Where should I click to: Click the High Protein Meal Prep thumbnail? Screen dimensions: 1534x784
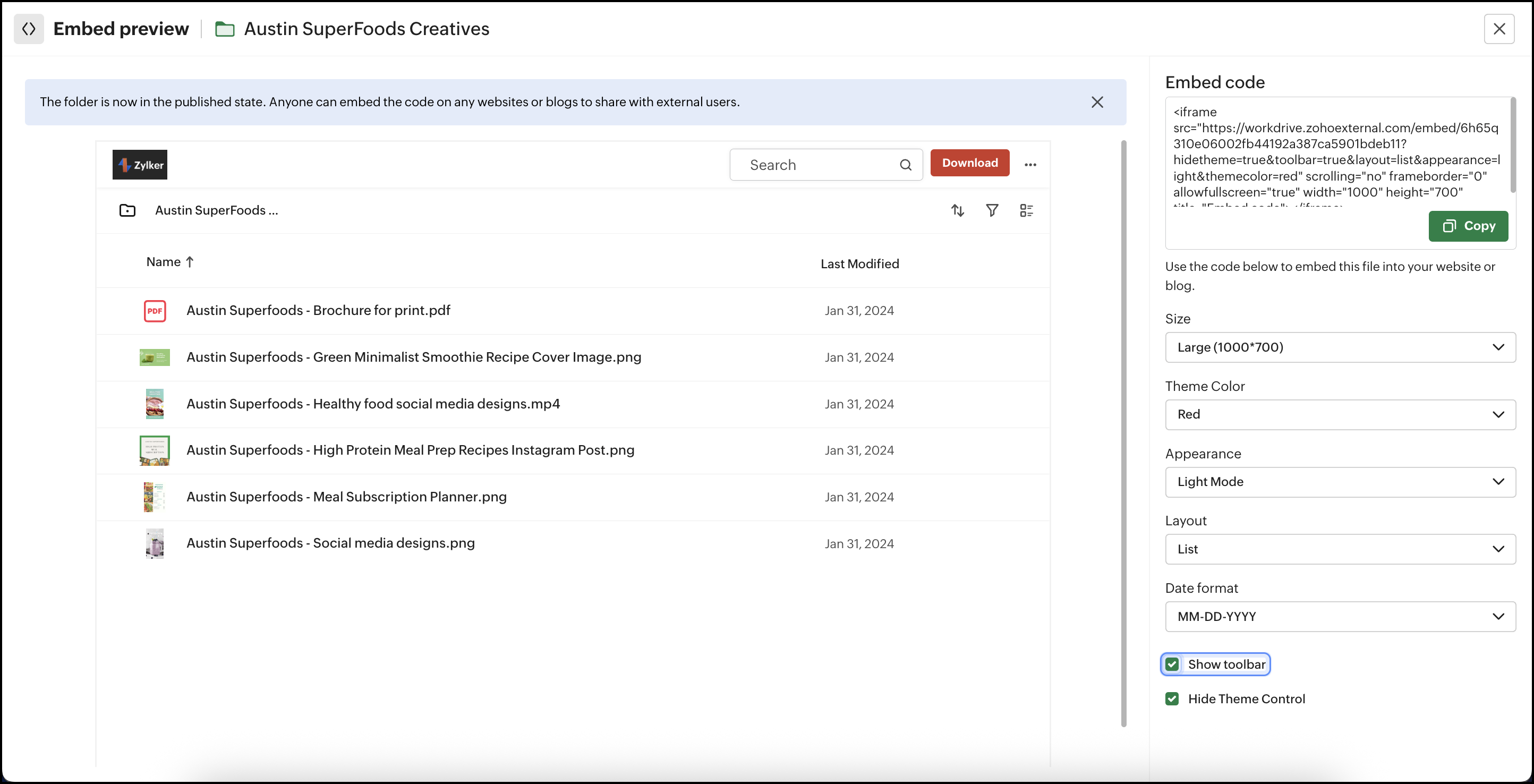155,450
